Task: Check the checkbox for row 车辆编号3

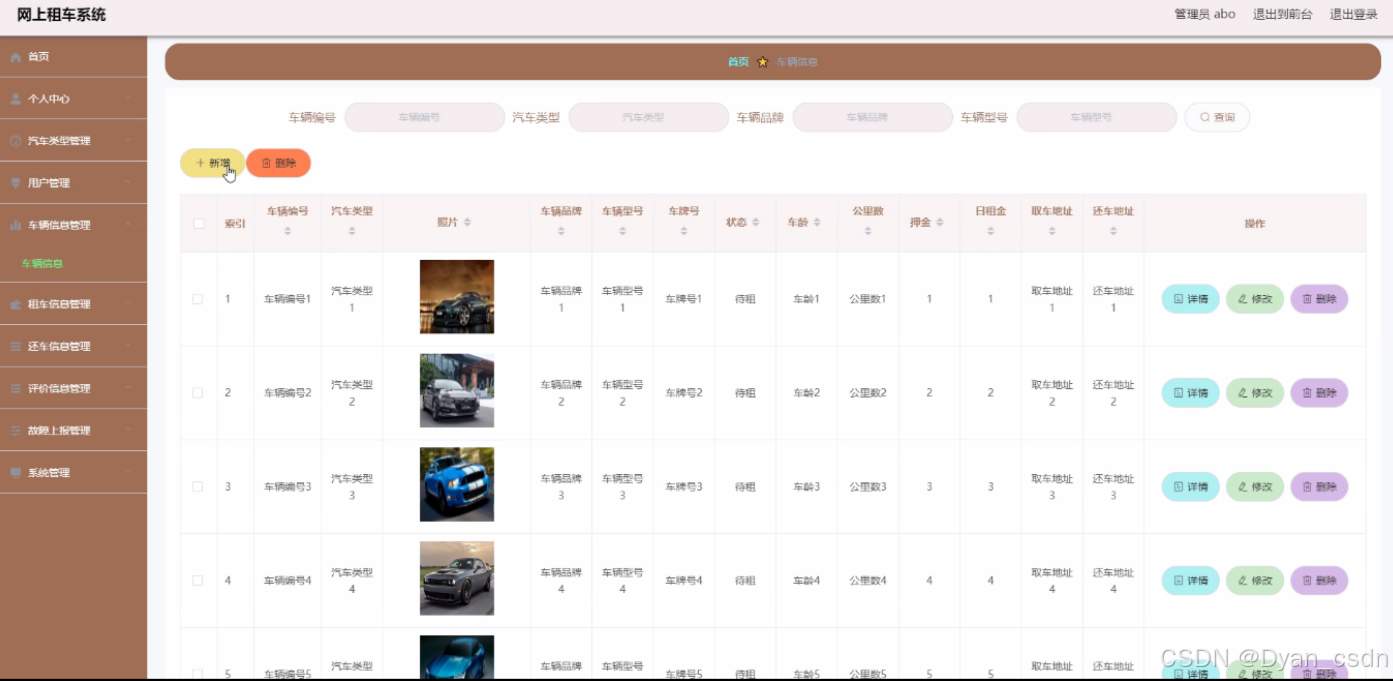Action: pyautogui.click(x=198, y=487)
